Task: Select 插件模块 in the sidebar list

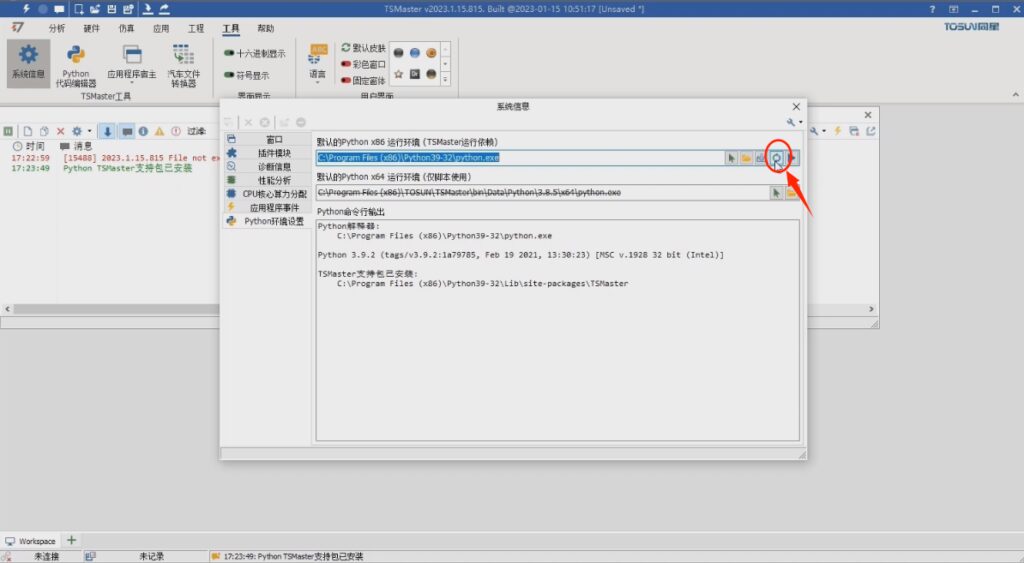Action: click(x=273, y=153)
